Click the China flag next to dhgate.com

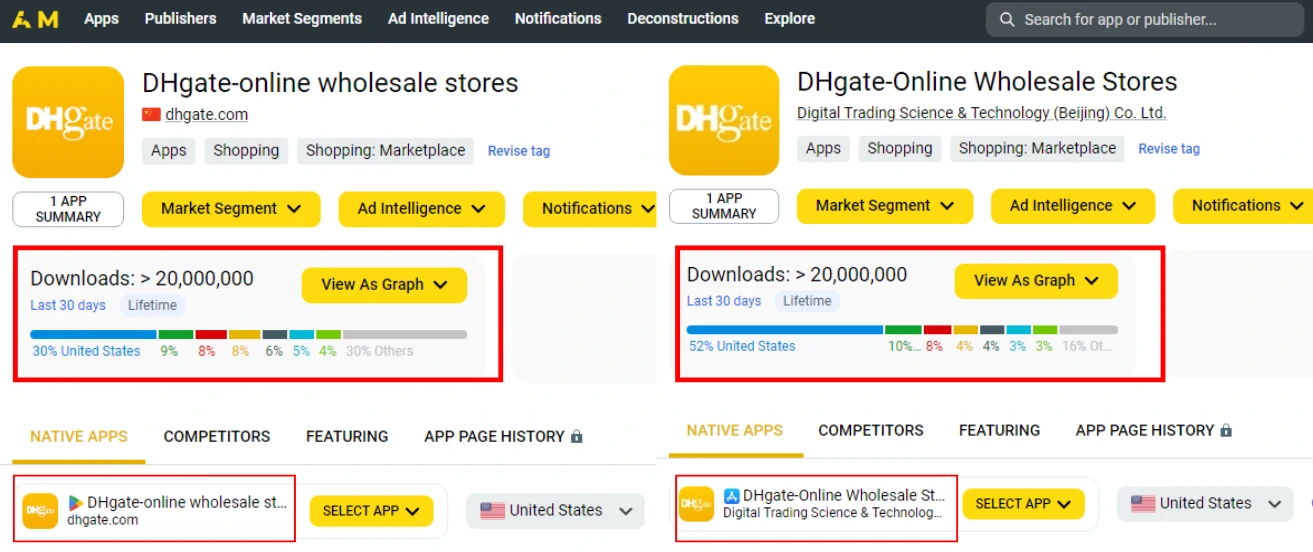152,114
